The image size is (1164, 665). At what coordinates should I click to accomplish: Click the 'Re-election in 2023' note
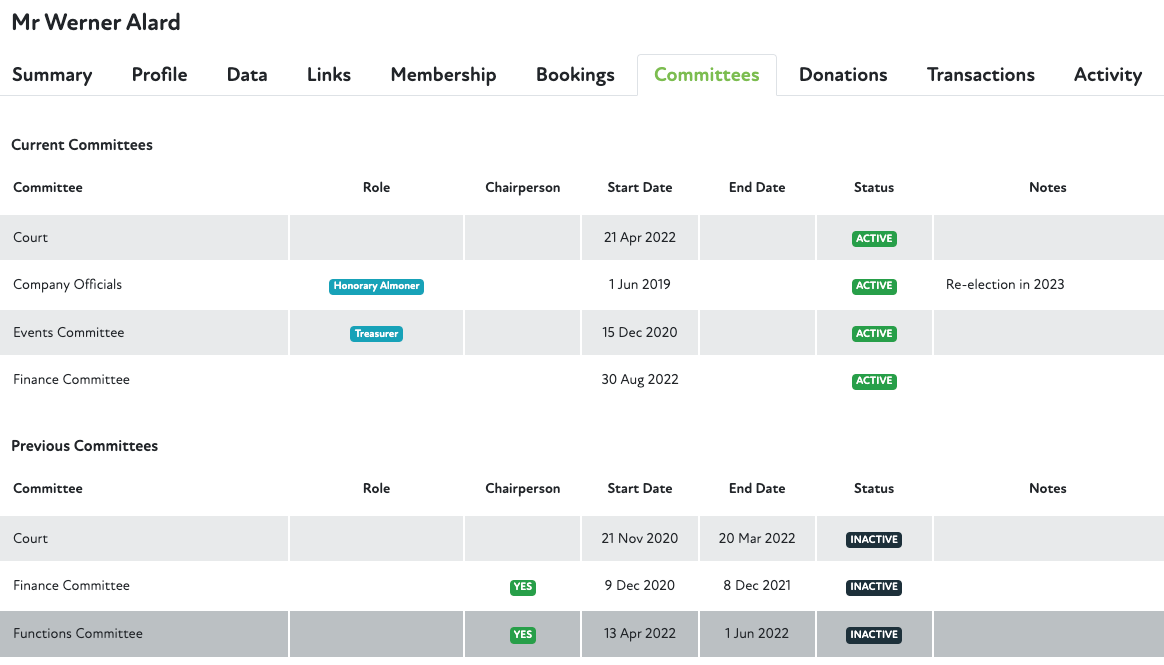1005,285
